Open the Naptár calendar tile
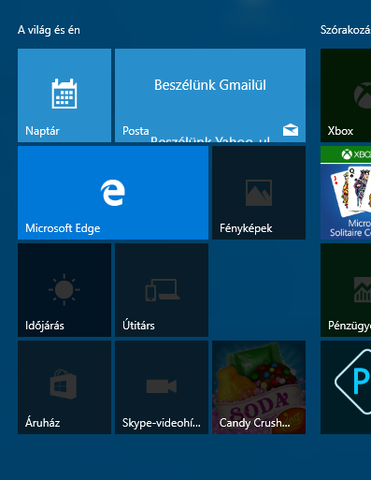Image resolution: width=371 pixels, height=480 pixels. (x=64, y=95)
